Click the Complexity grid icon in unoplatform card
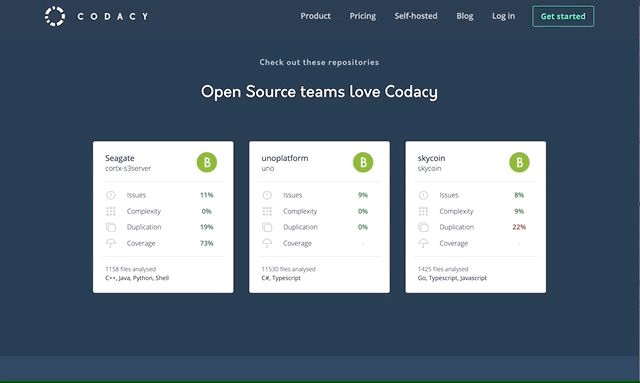 pyautogui.click(x=267, y=211)
